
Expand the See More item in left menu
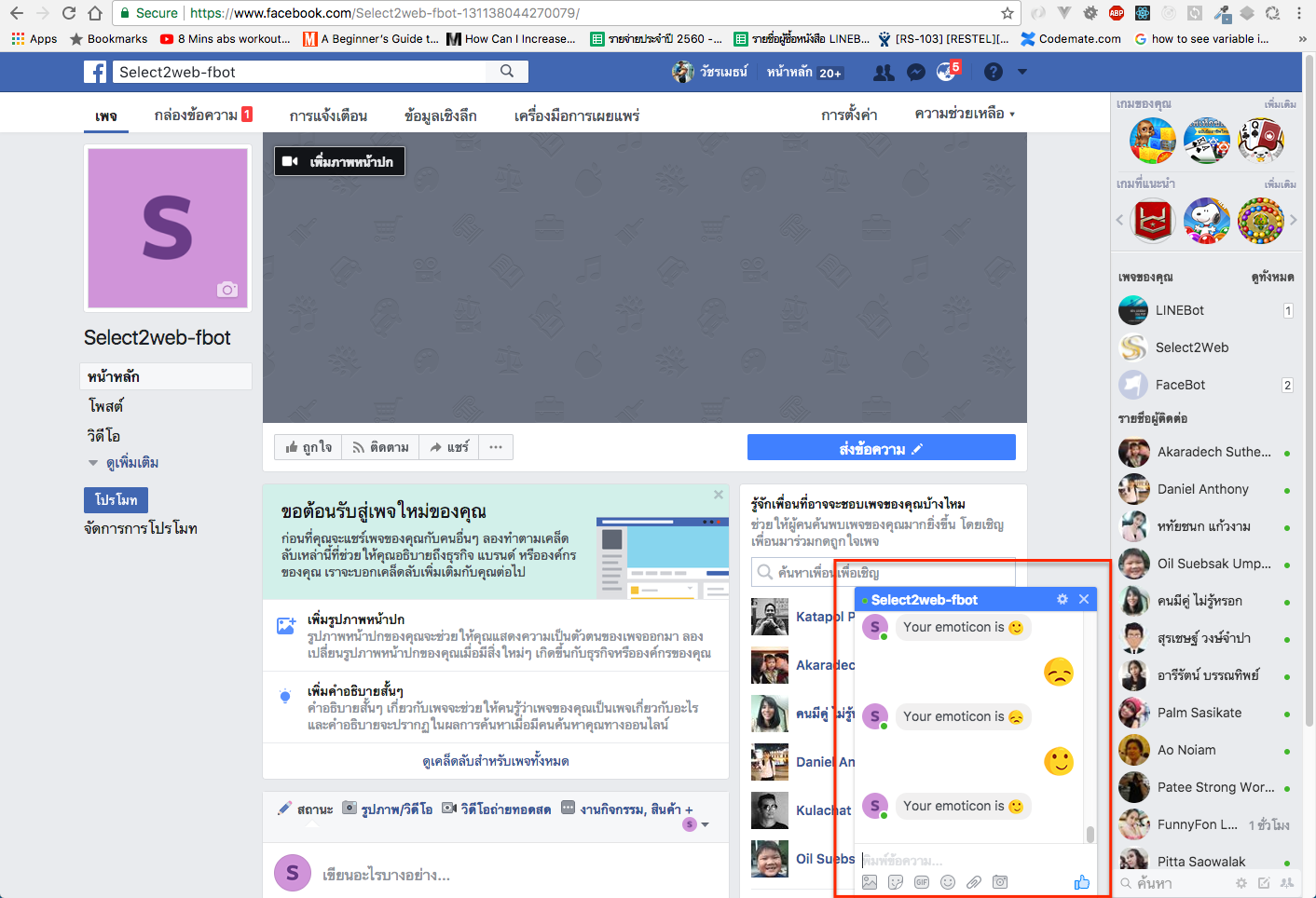pyautogui.click(x=124, y=463)
